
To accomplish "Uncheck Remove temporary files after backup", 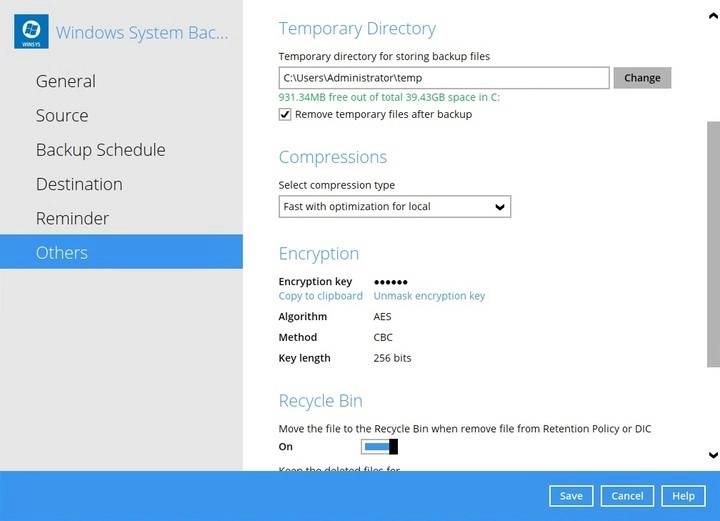I will (286, 115).
